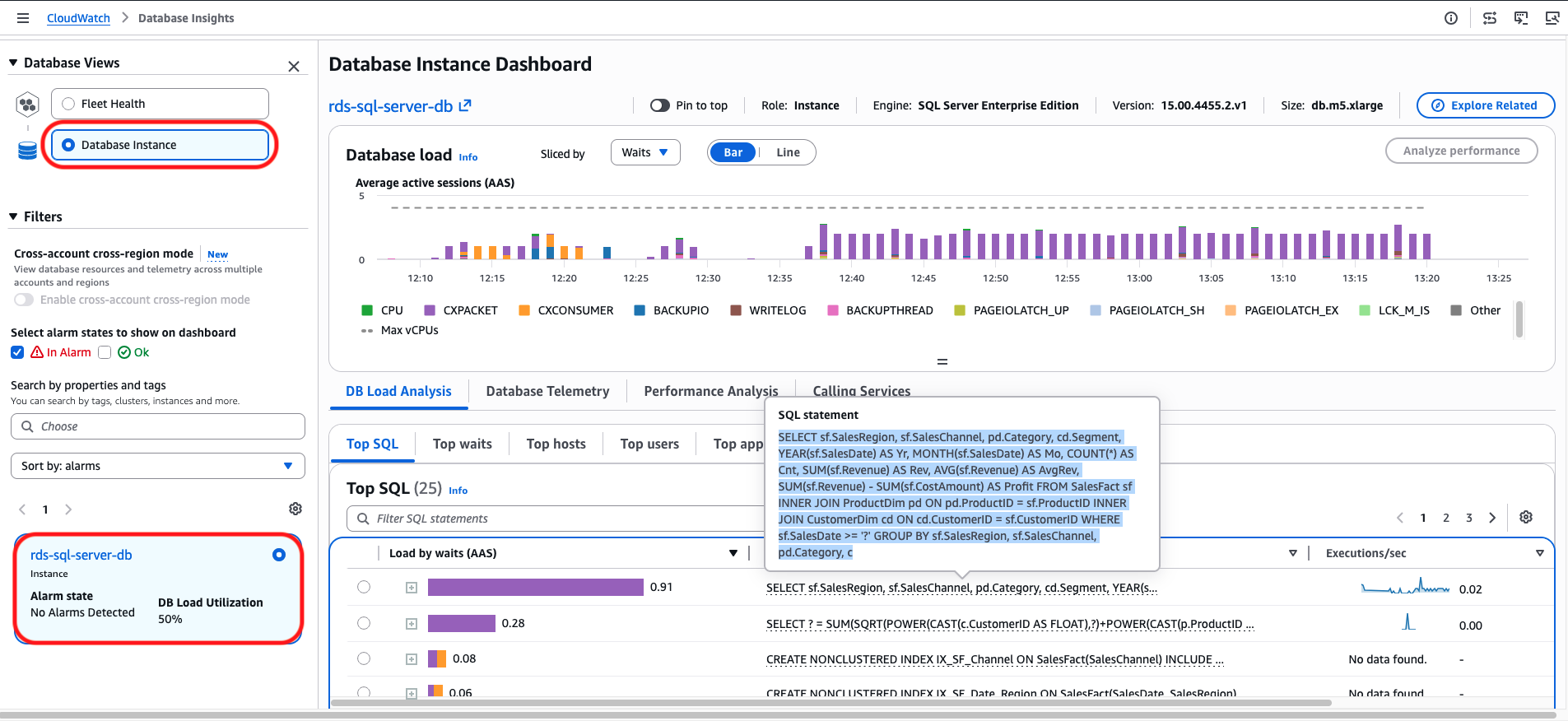Click the BACKUPIO blue legend swatch

coord(640,310)
